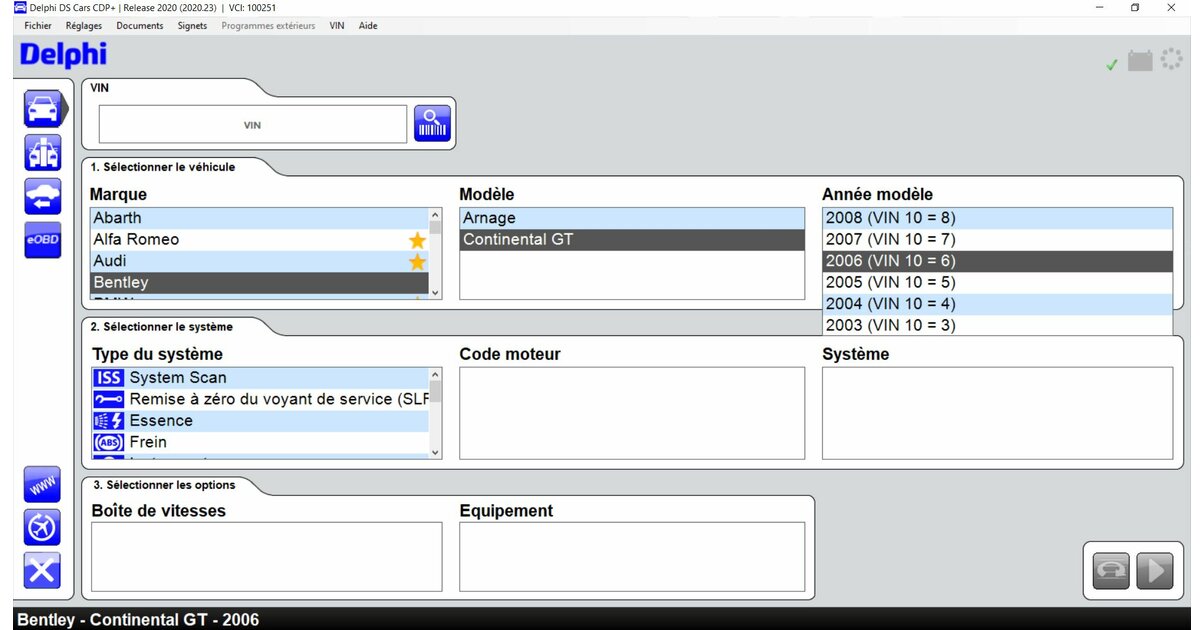Click the dotted activity spinner icon
This screenshot has height=630, width=1204.
tap(1171, 60)
